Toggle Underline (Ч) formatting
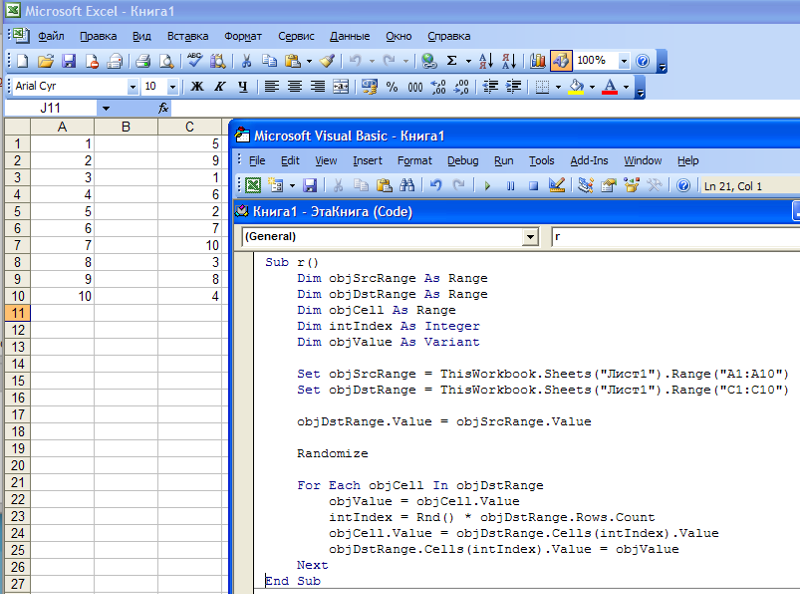 coord(243,87)
